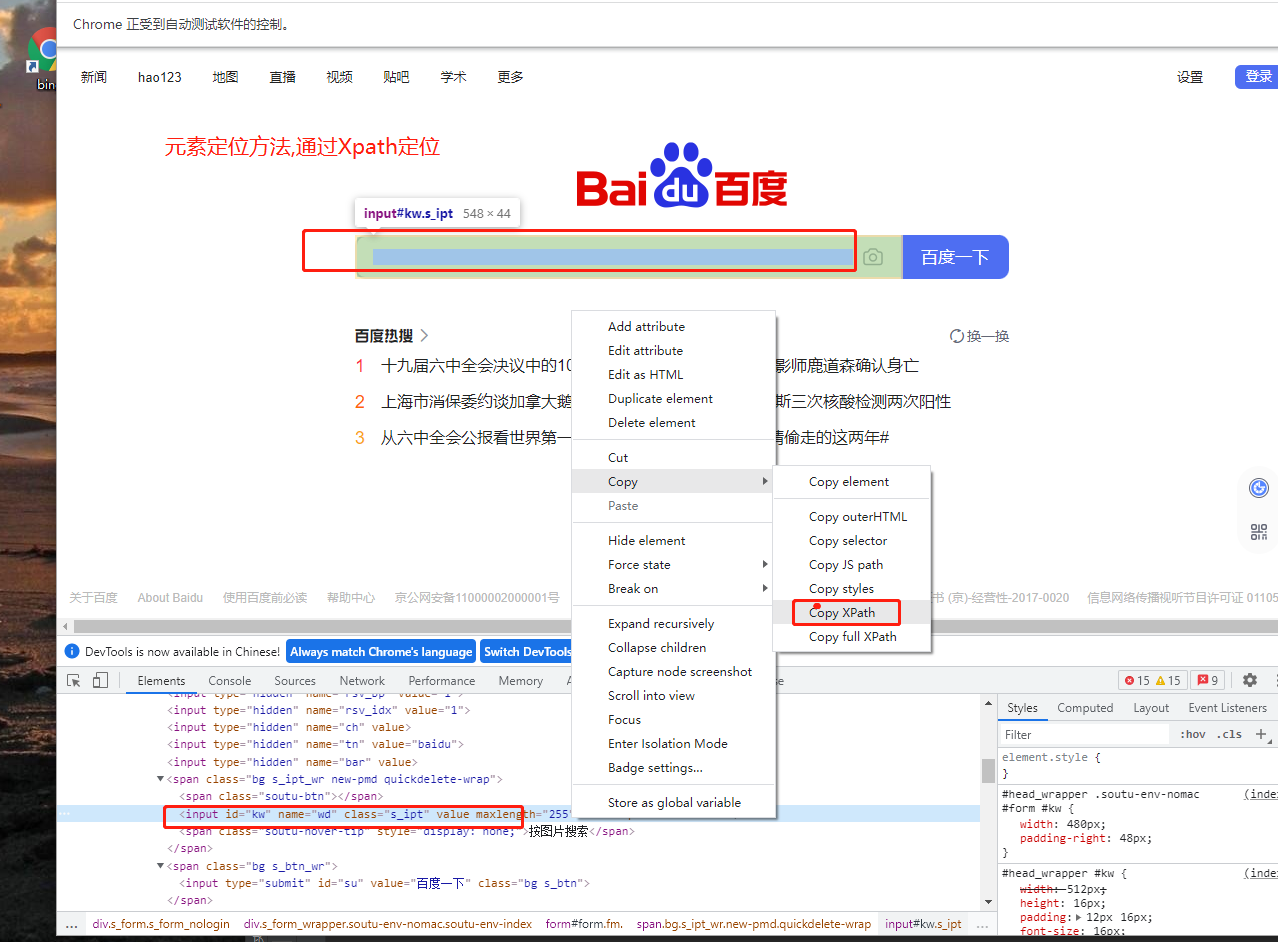Image resolution: width=1278 pixels, height=942 pixels.
Task: Choose Copy outerHTML
Action: click(852, 517)
